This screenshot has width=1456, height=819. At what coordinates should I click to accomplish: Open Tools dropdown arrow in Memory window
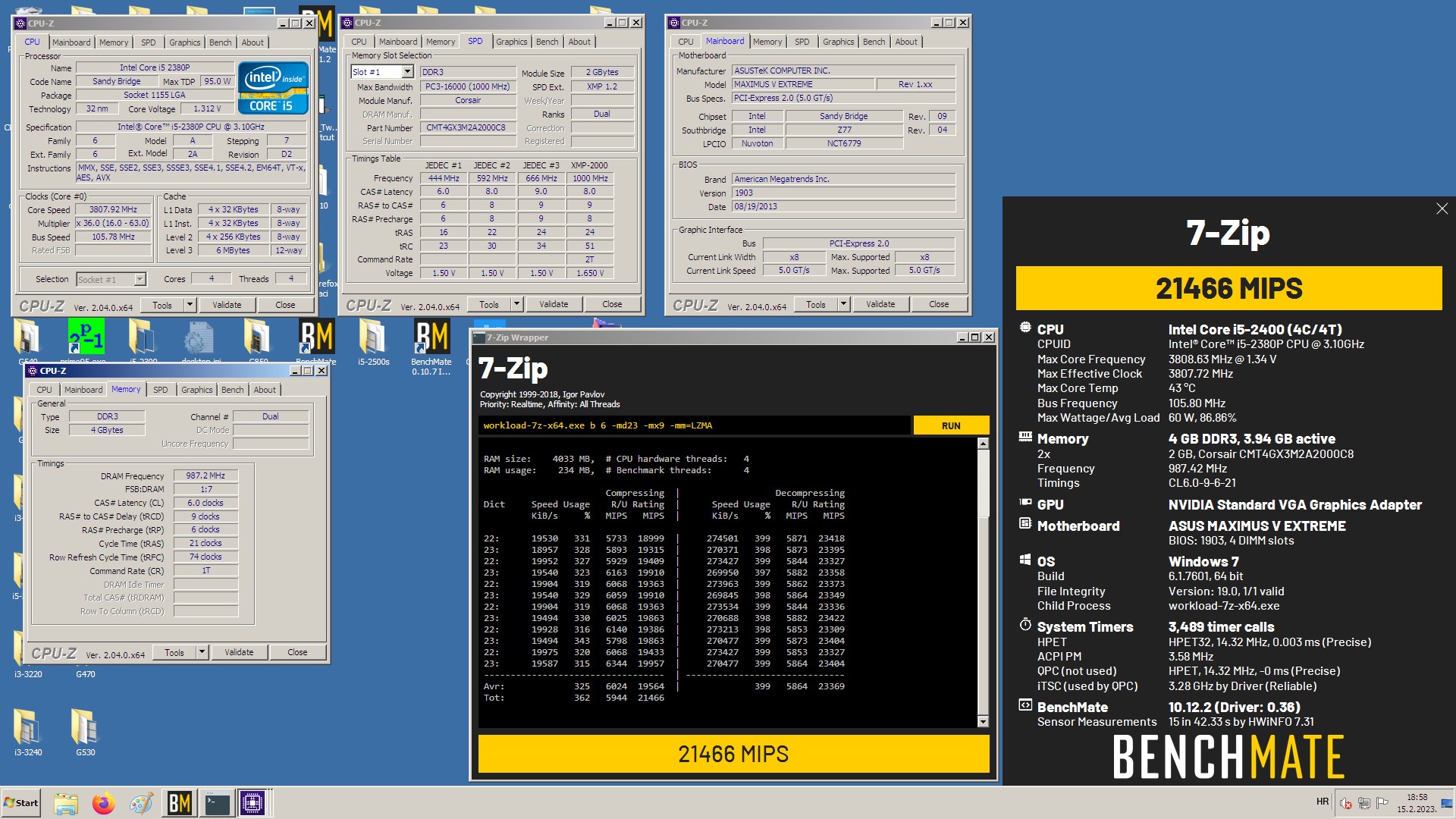coord(202,652)
